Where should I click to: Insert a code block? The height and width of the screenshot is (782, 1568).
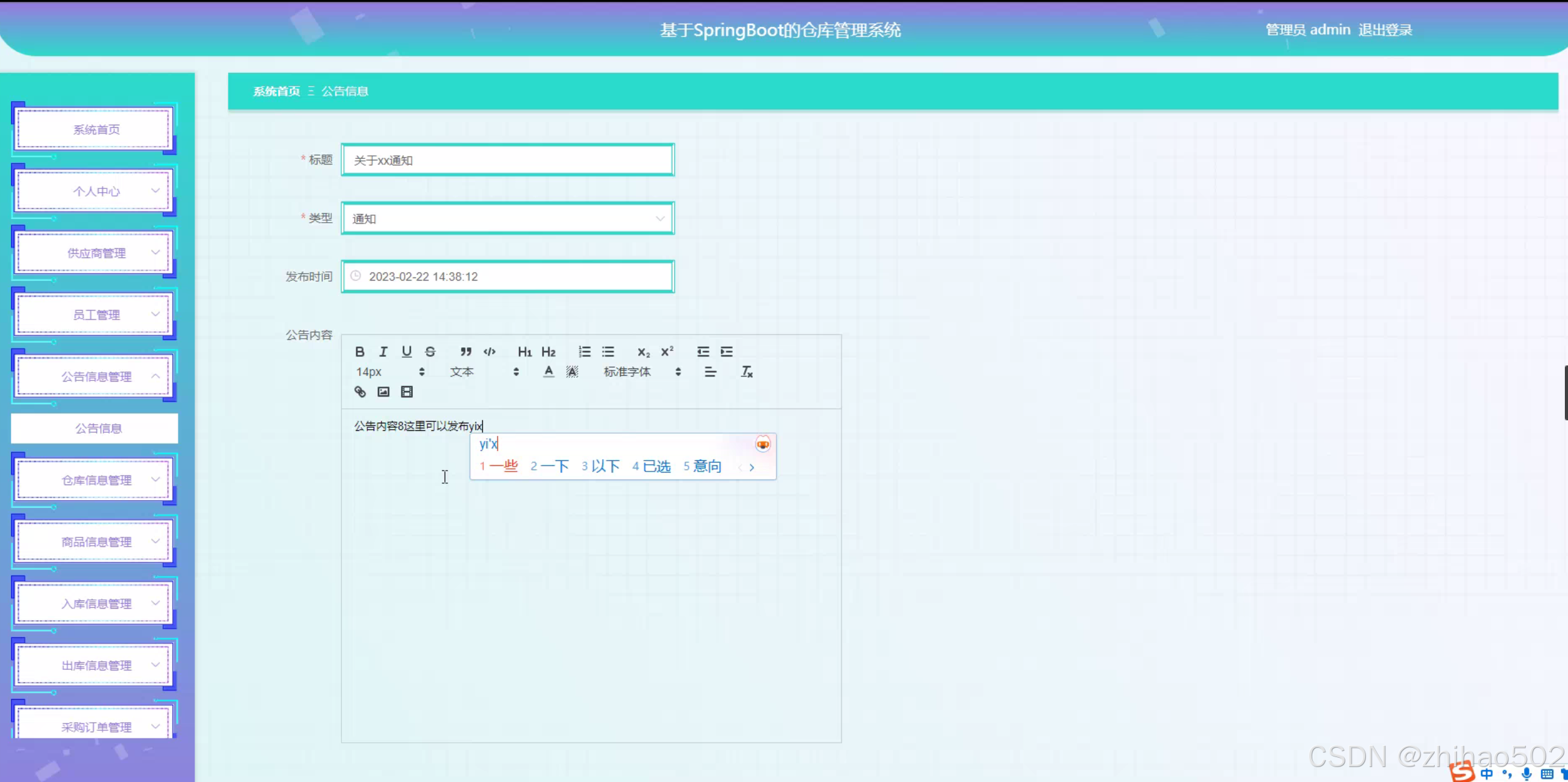(x=490, y=352)
